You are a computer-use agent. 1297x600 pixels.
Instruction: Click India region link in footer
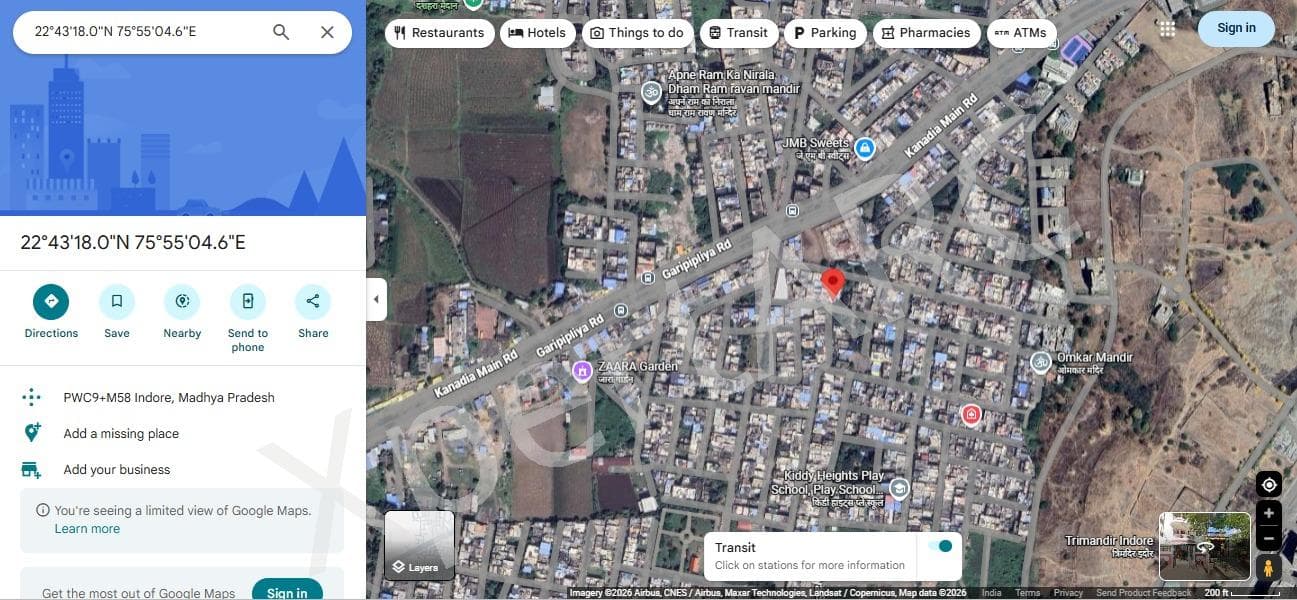coord(991,593)
